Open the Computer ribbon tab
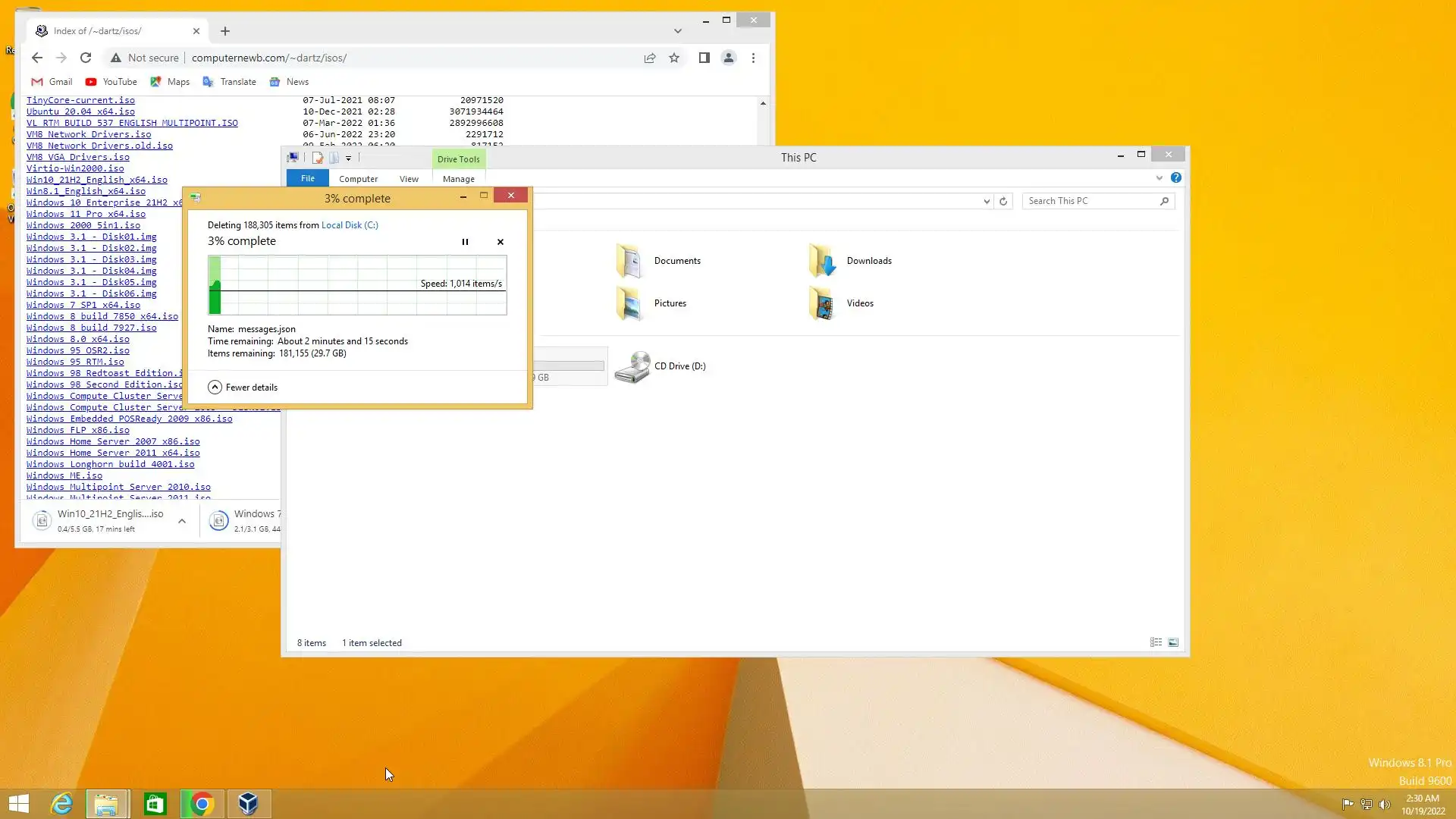Viewport: 1456px width, 819px height. [358, 179]
